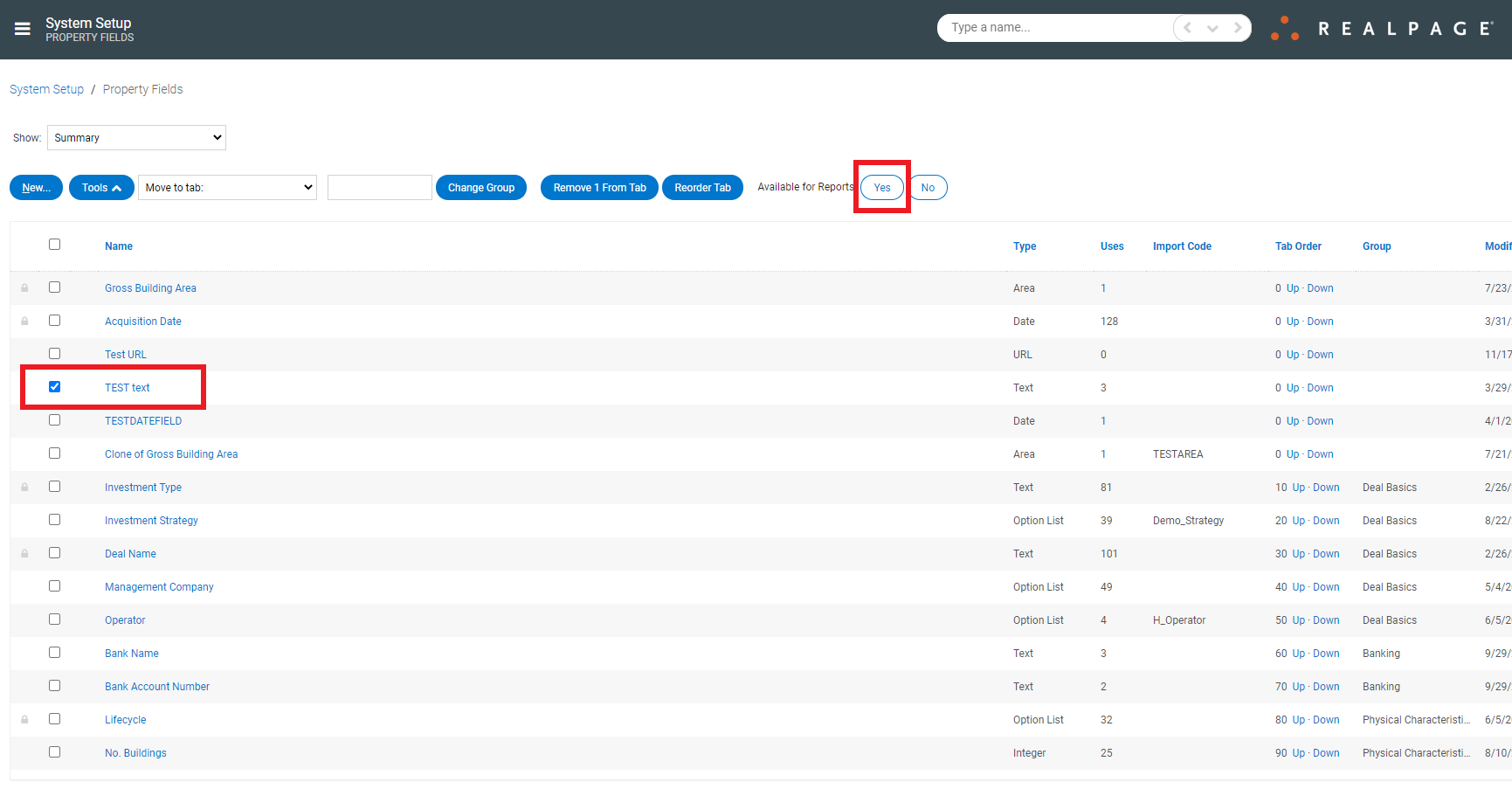Open the Move to tab dropdown

click(226, 187)
